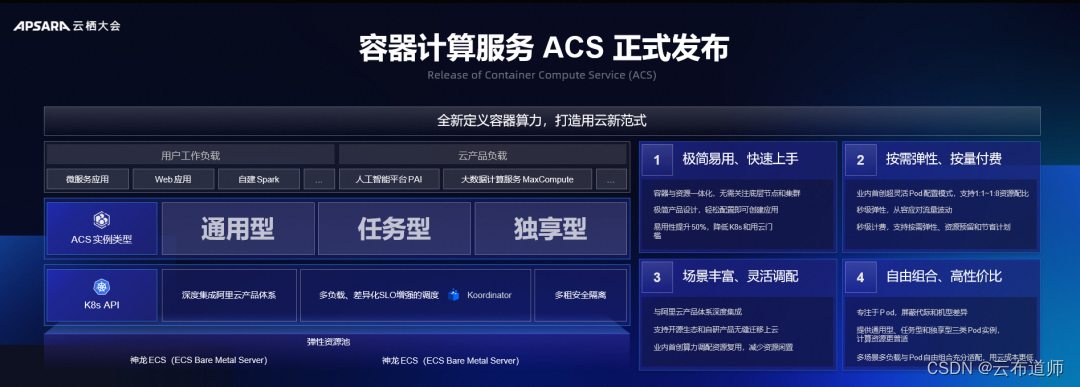This screenshot has width=1080, height=387.
Task: Click the K8s API label
Action: 101,305
